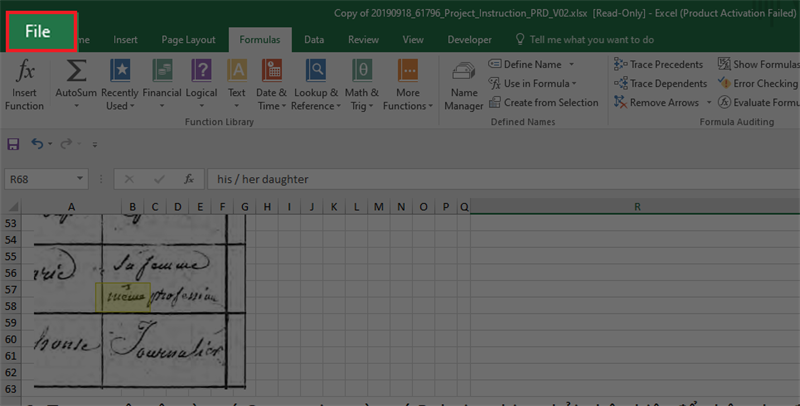Toggle Show Formulas
The image size is (800, 406).
(x=759, y=64)
